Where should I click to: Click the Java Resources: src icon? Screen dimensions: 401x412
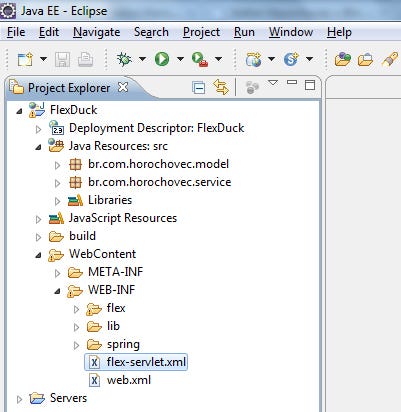[x=56, y=145]
